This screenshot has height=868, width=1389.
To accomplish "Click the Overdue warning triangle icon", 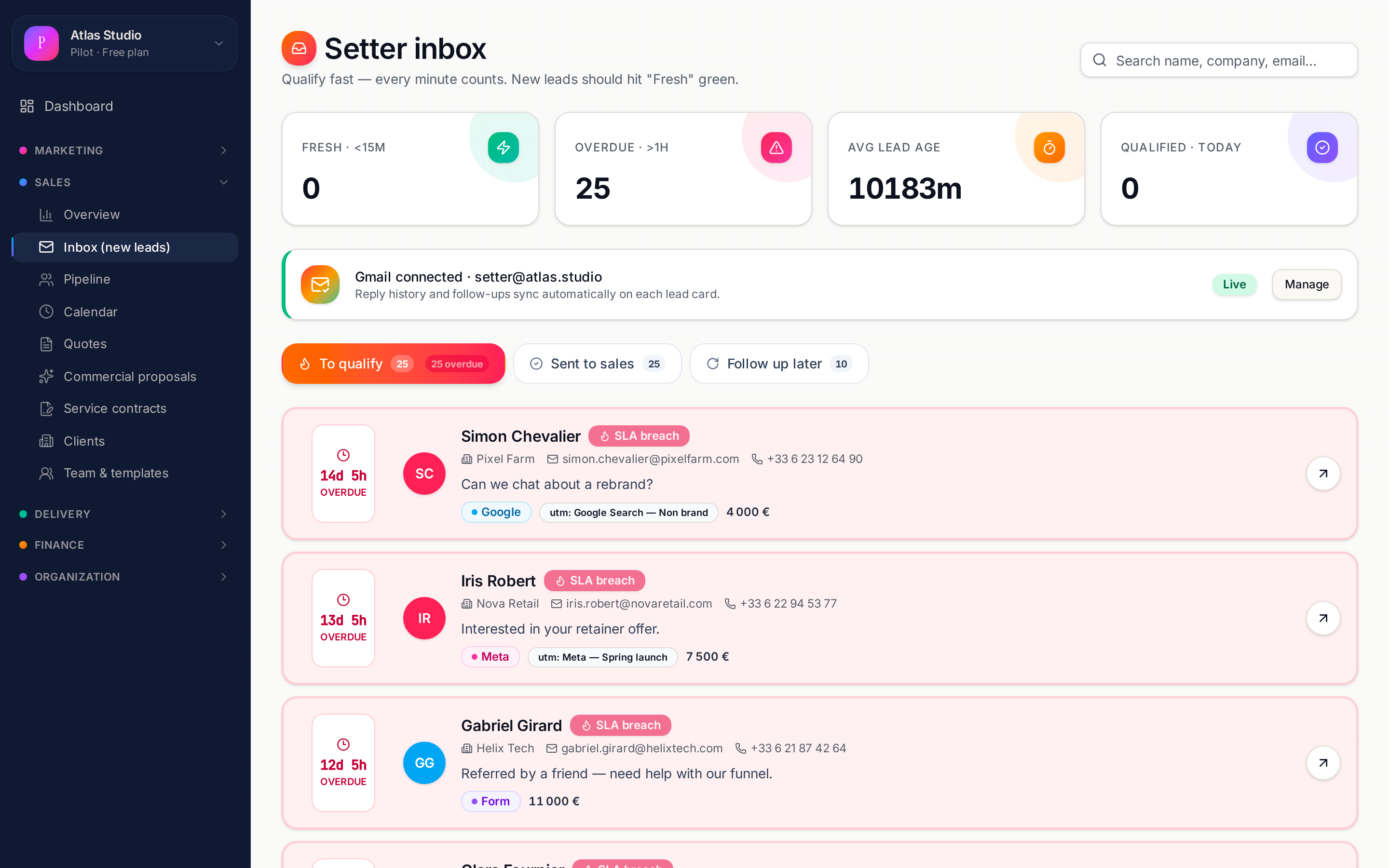I will click(x=776, y=148).
